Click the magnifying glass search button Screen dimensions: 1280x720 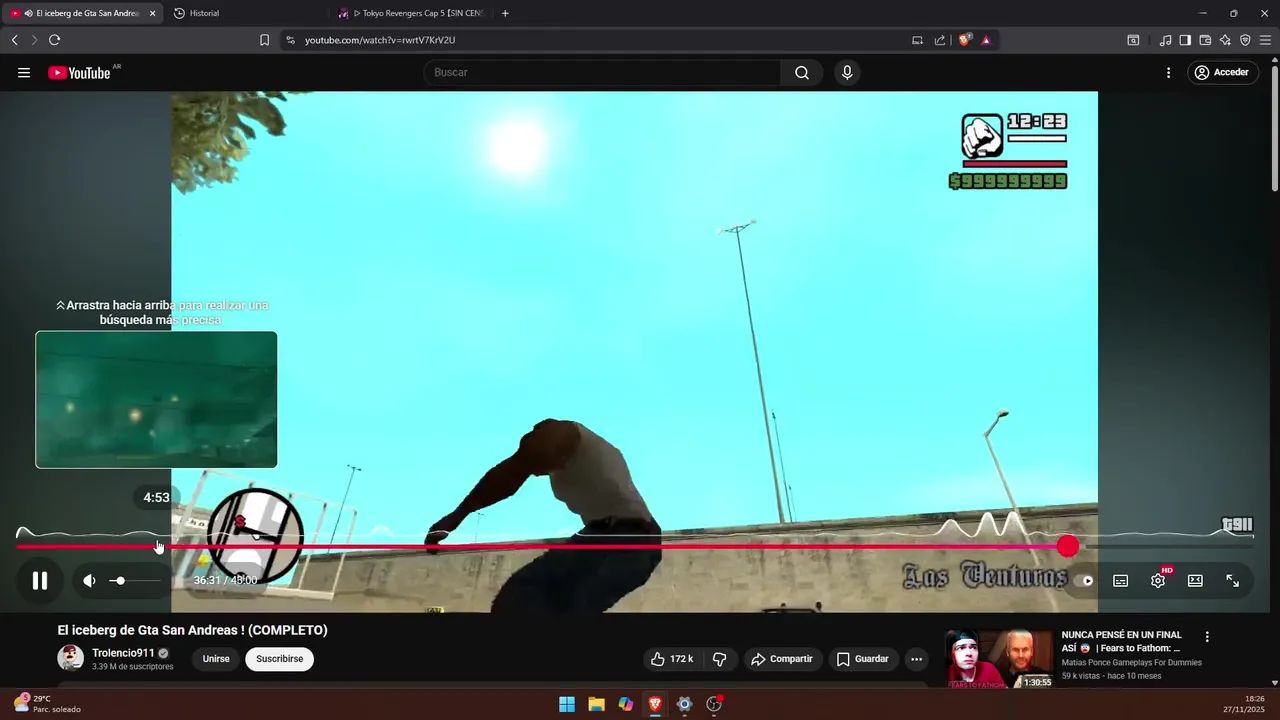802,72
